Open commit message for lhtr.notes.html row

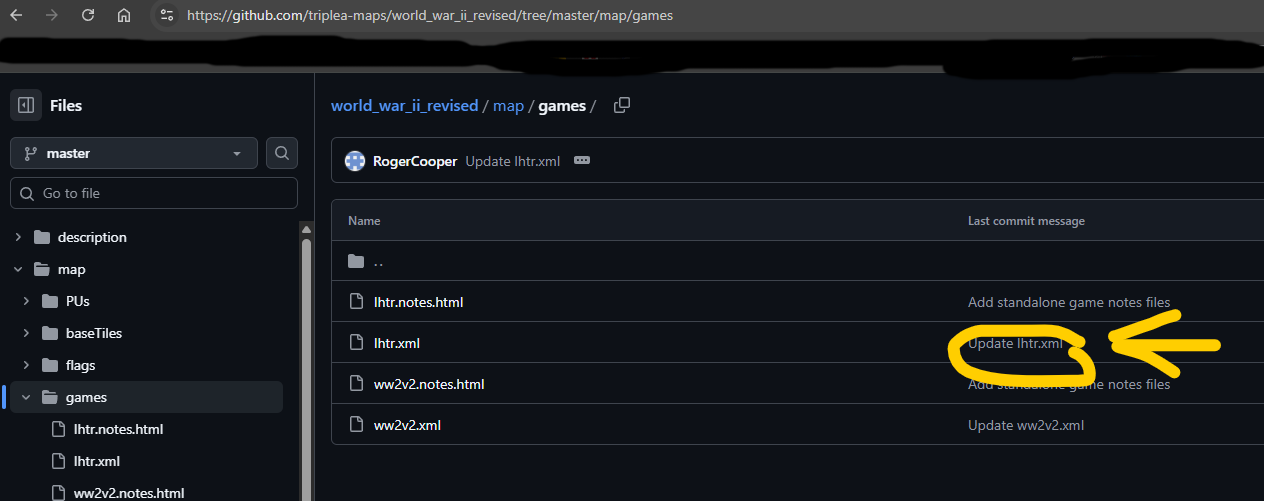(1069, 302)
